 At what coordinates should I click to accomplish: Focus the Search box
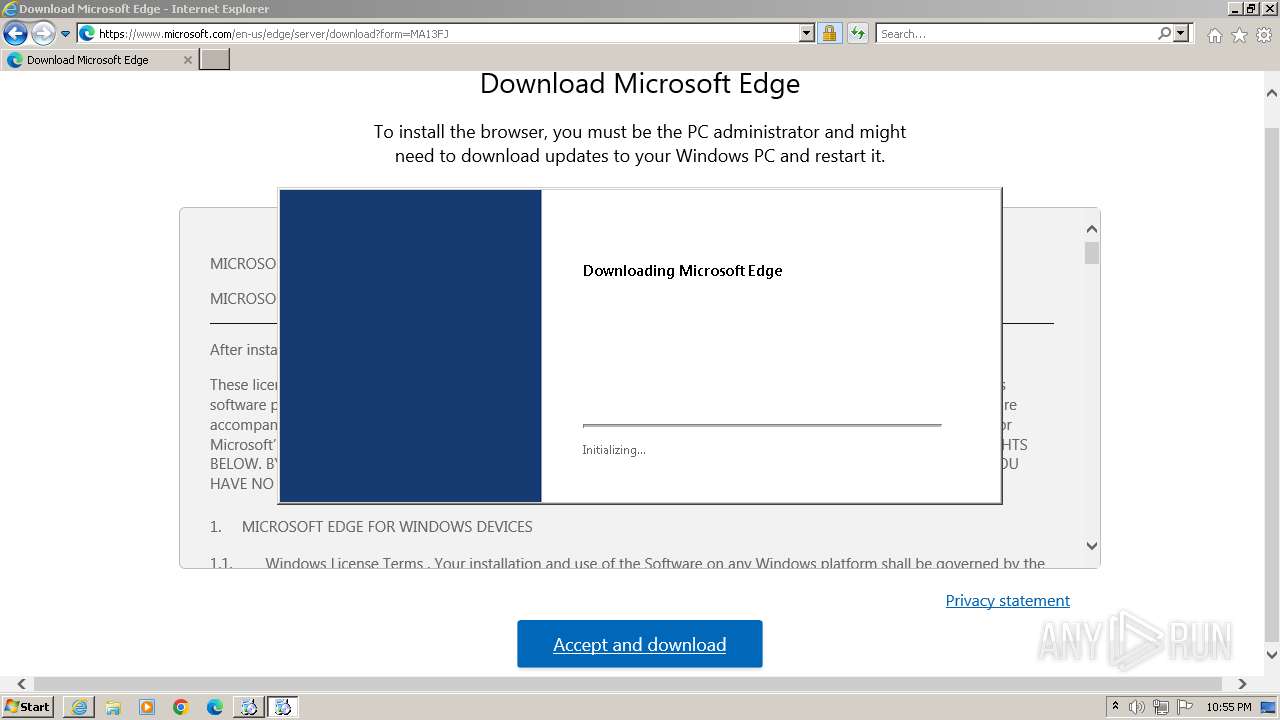(1016, 34)
